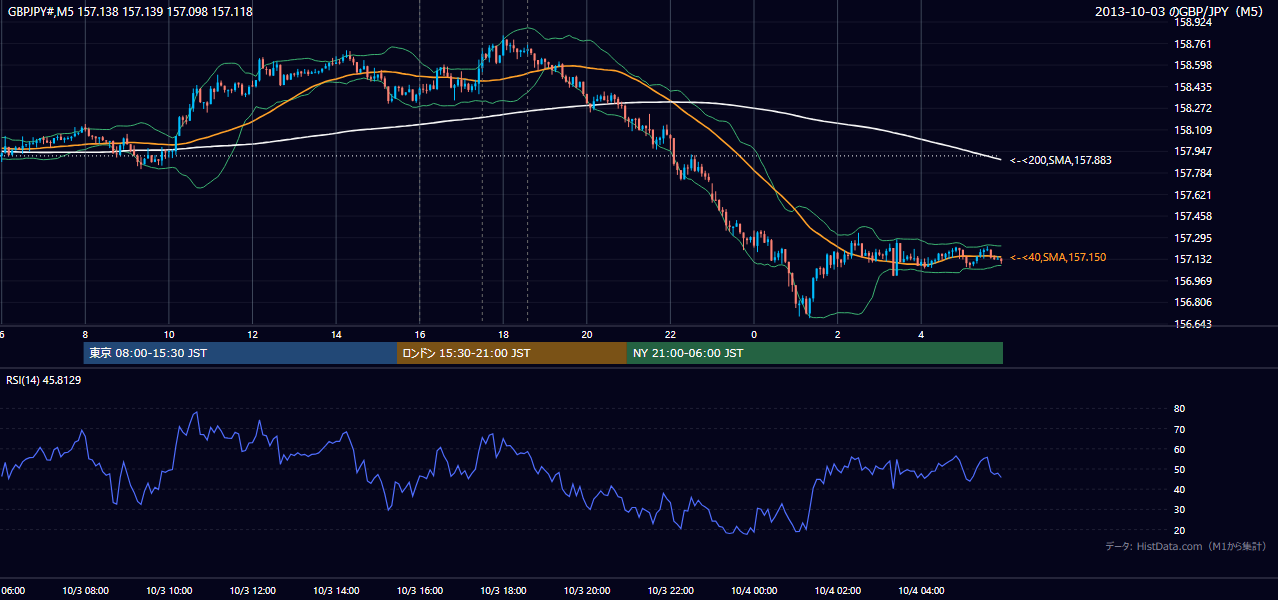This screenshot has height=600, width=1278.
Task: Click hour tick 0 under price chart
Action: coord(754,335)
